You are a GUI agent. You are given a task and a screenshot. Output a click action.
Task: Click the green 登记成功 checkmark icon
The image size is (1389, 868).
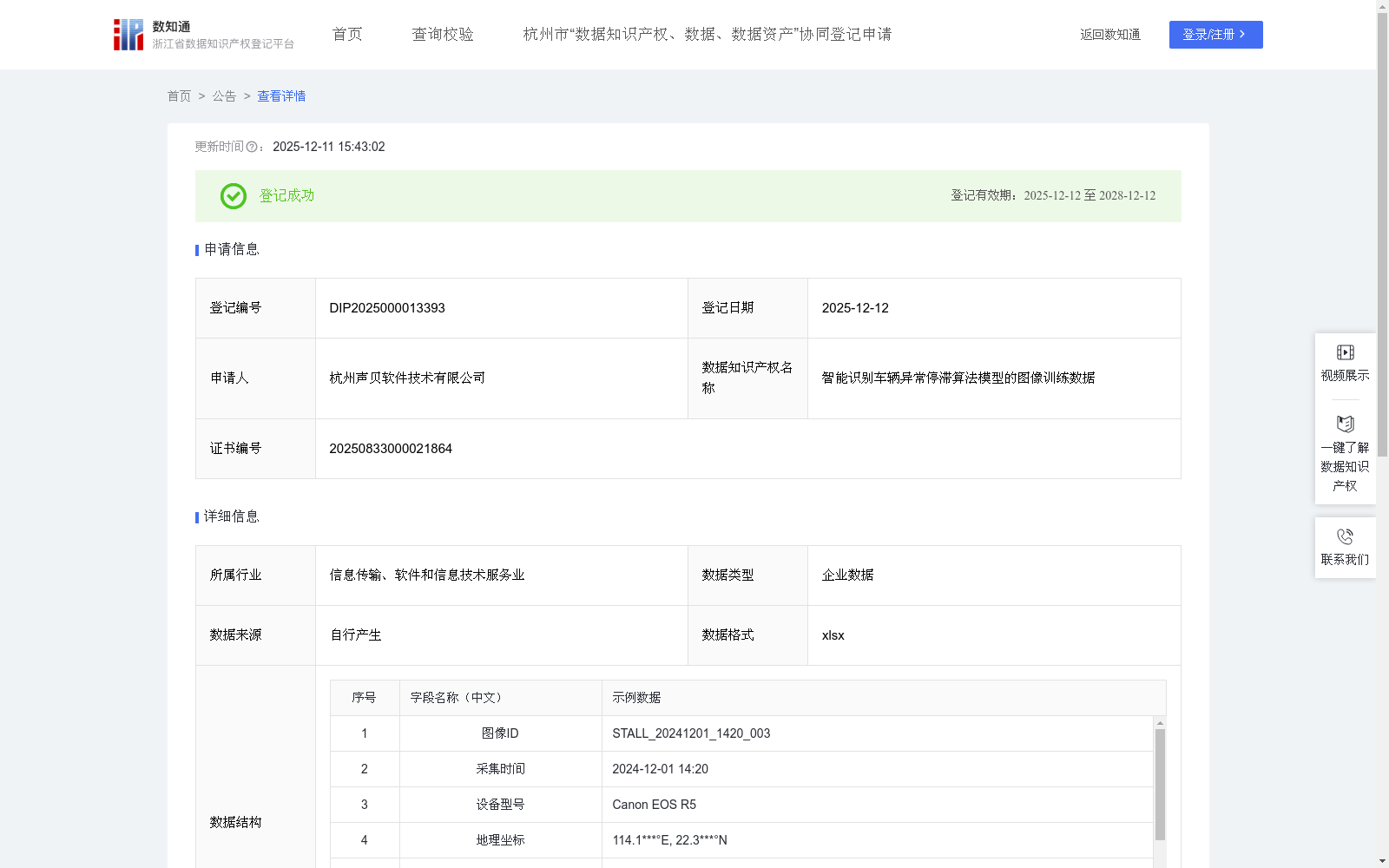click(x=233, y=196)
